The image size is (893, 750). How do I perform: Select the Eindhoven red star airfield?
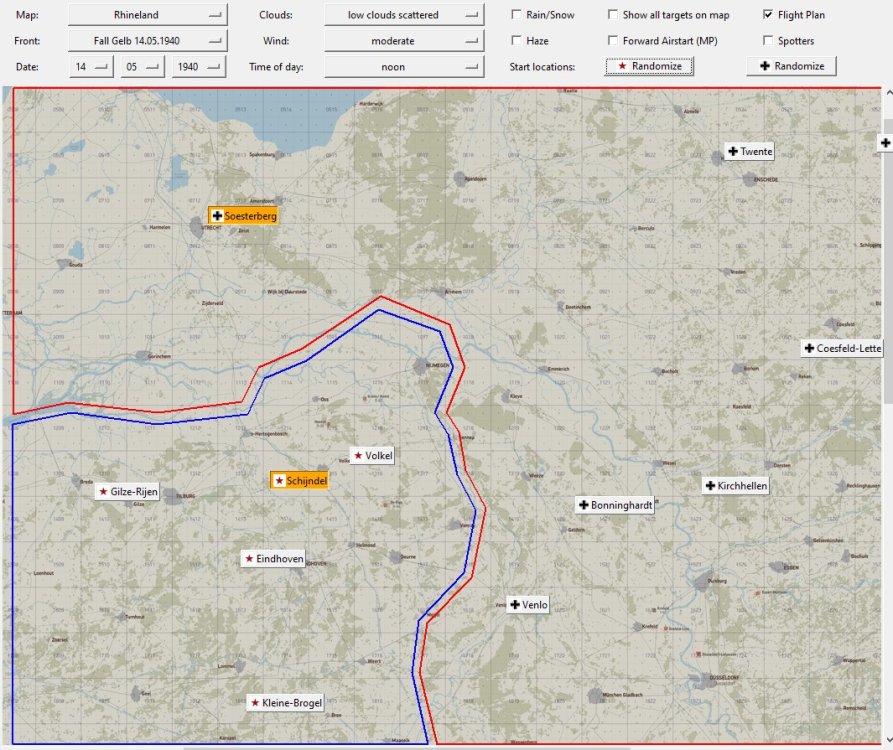click(x=273, y=559)
